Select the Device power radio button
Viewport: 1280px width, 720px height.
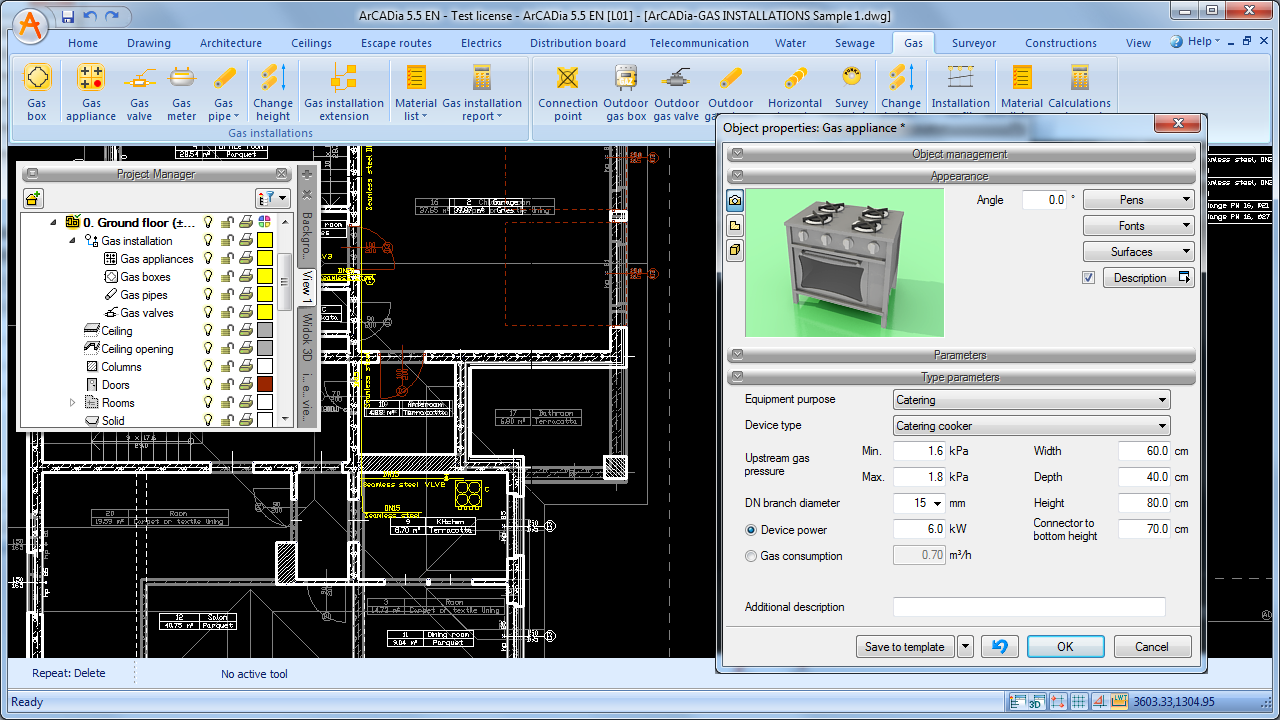(x=751, y=530)
